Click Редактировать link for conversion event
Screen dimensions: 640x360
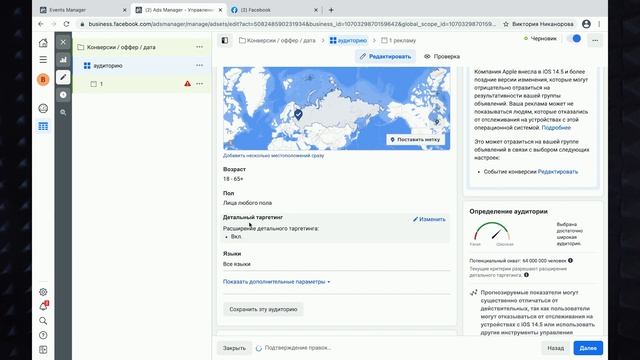(x=558, y=172)
